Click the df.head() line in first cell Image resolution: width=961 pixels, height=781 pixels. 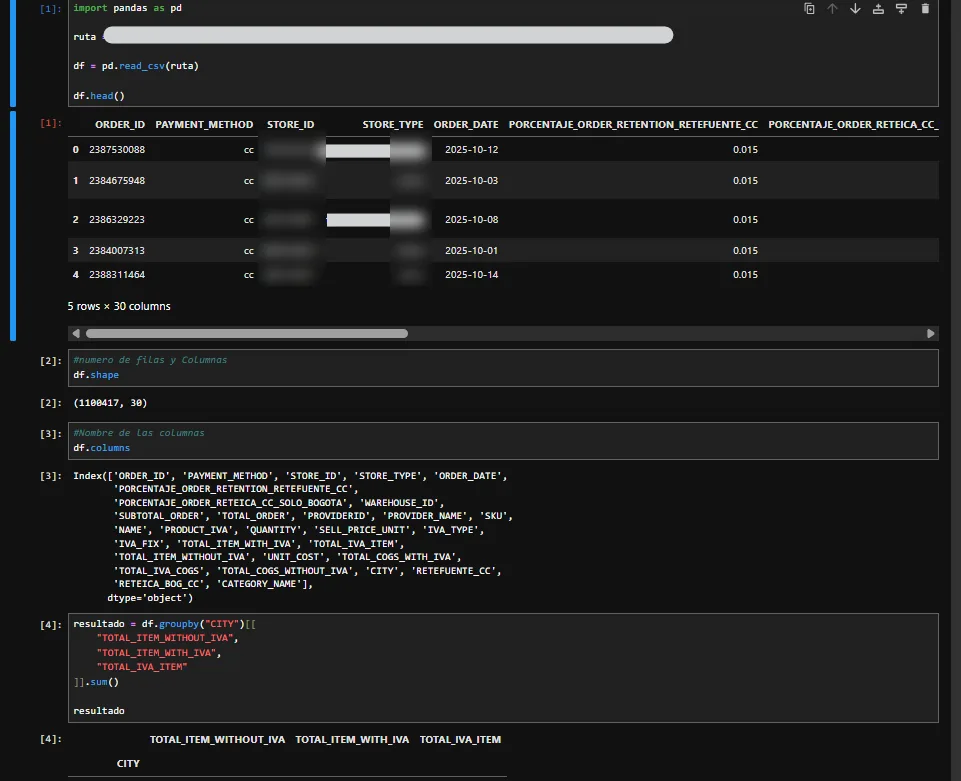tap(99, 96)
